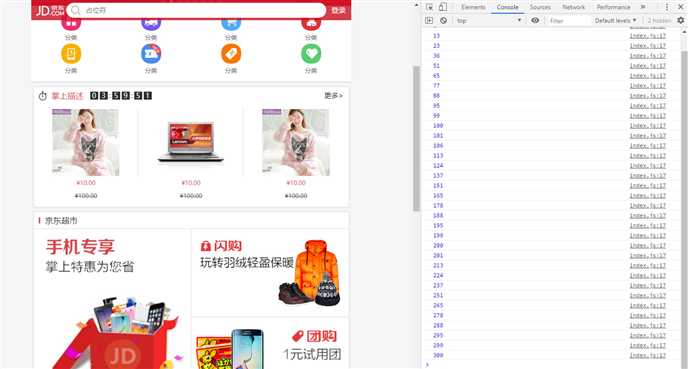Click the console value 237
Viewport: 688px width, 369px height.
438,285
